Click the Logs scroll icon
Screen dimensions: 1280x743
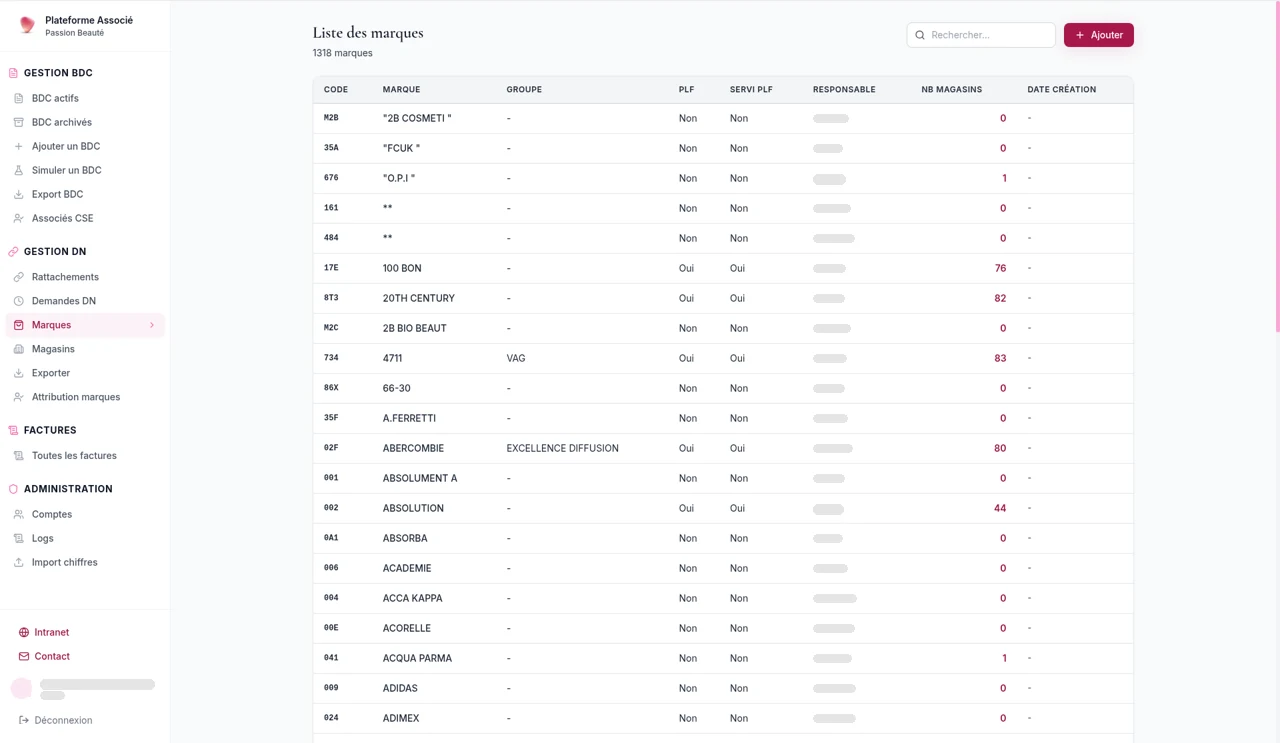18,538
